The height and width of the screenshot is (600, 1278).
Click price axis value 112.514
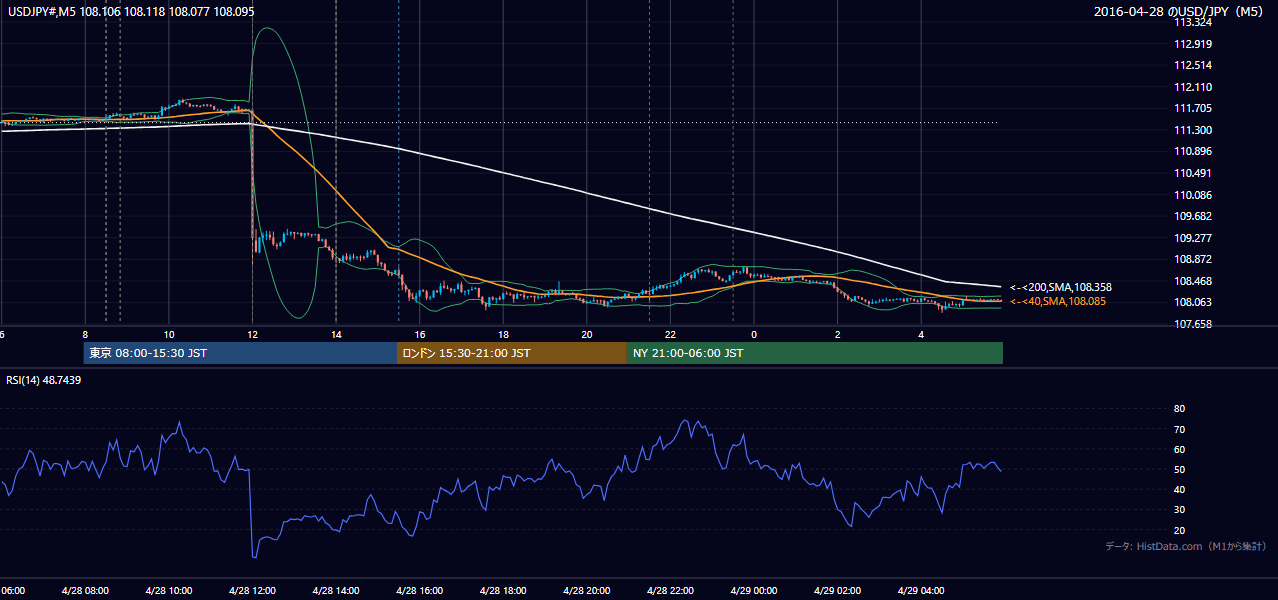pyautogui.click(x=1193, y=65)
